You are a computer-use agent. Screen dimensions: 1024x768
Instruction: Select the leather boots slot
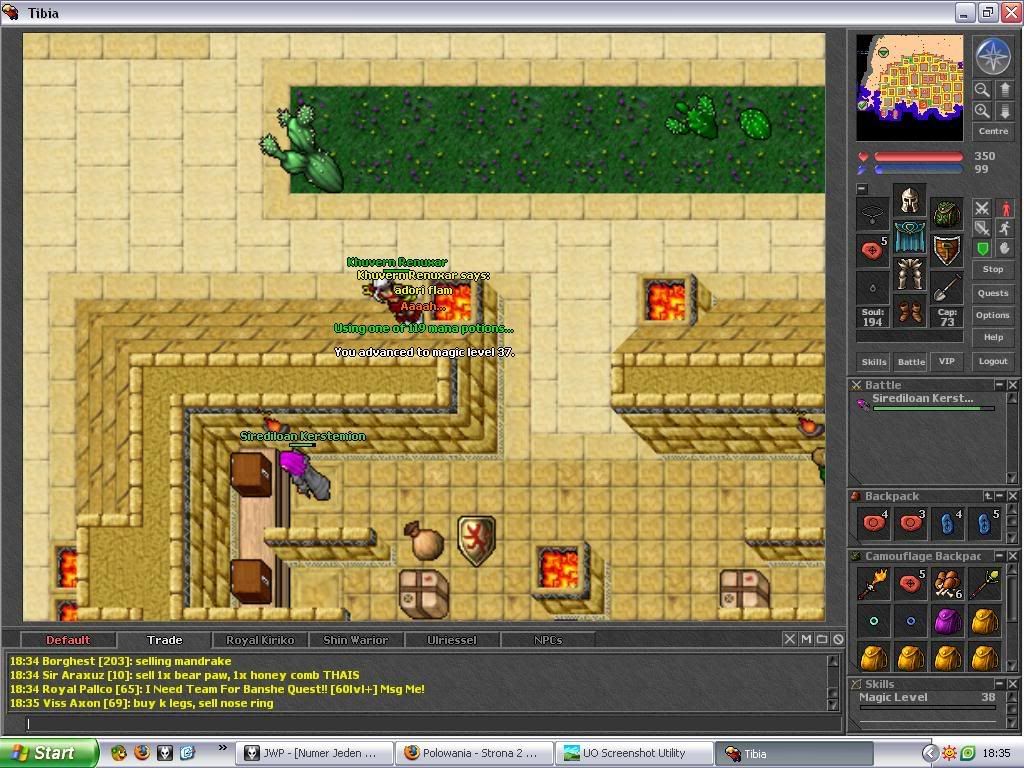tap(909, 311)
